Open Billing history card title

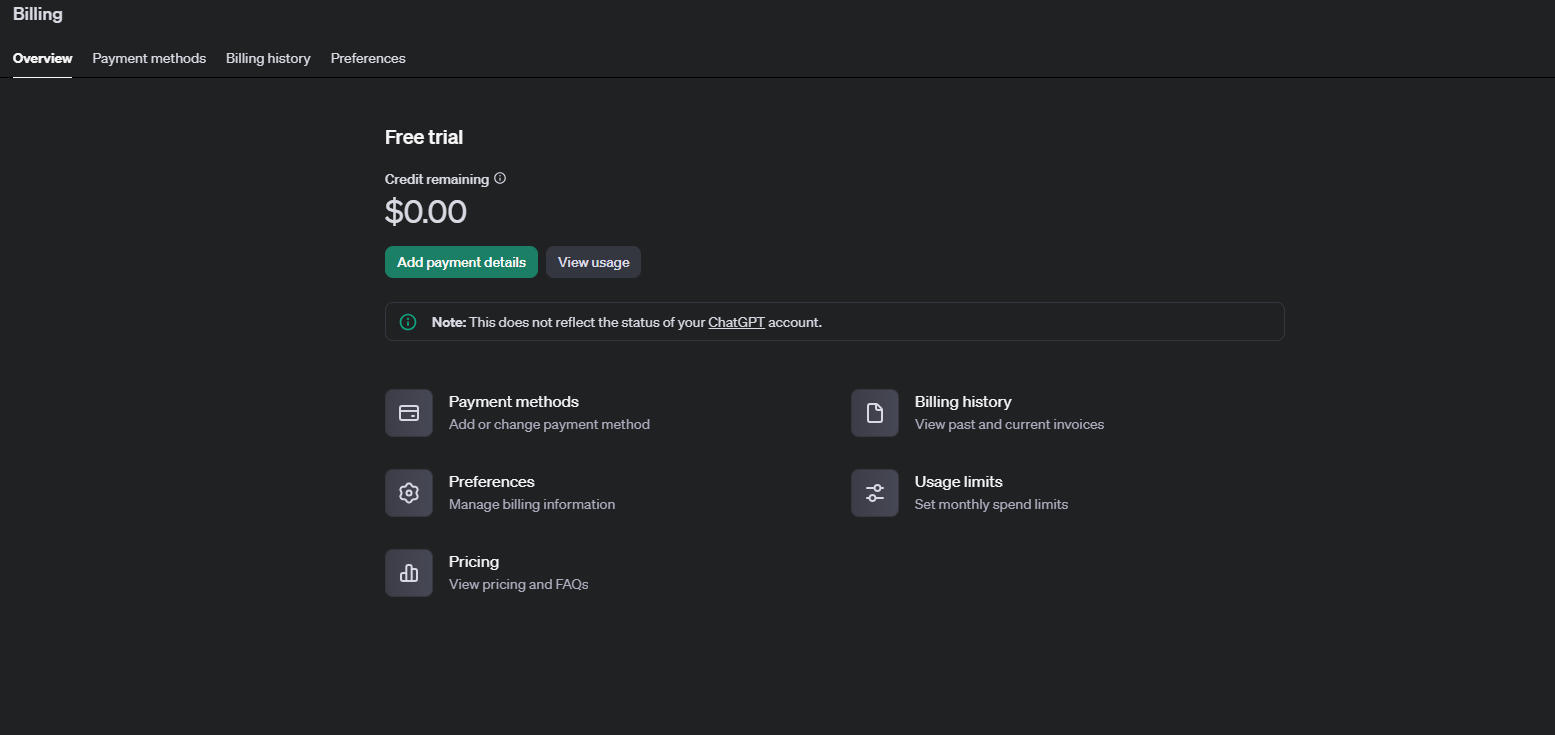pyautogui.click(x=963, y=402)
